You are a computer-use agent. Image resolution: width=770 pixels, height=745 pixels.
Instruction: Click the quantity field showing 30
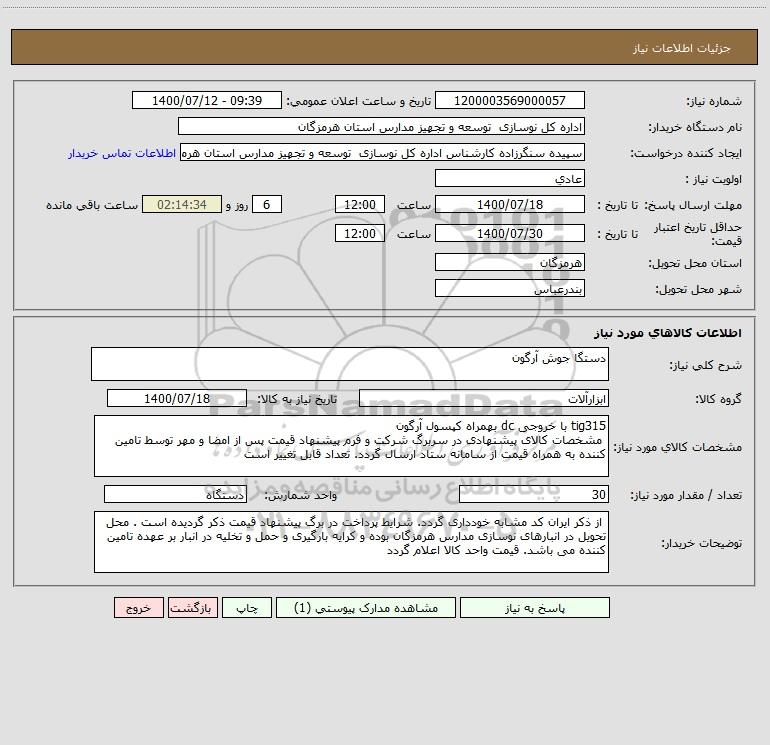pos(534,495)
